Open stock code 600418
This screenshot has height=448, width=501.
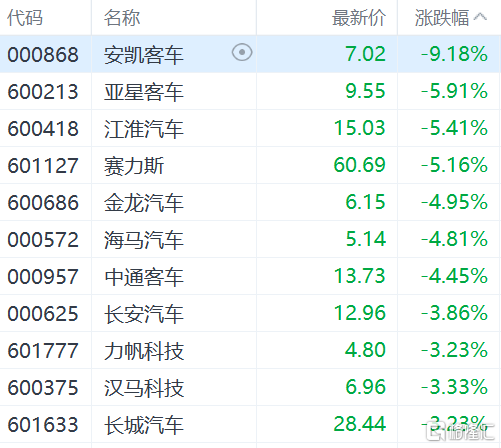pos(43,129)
